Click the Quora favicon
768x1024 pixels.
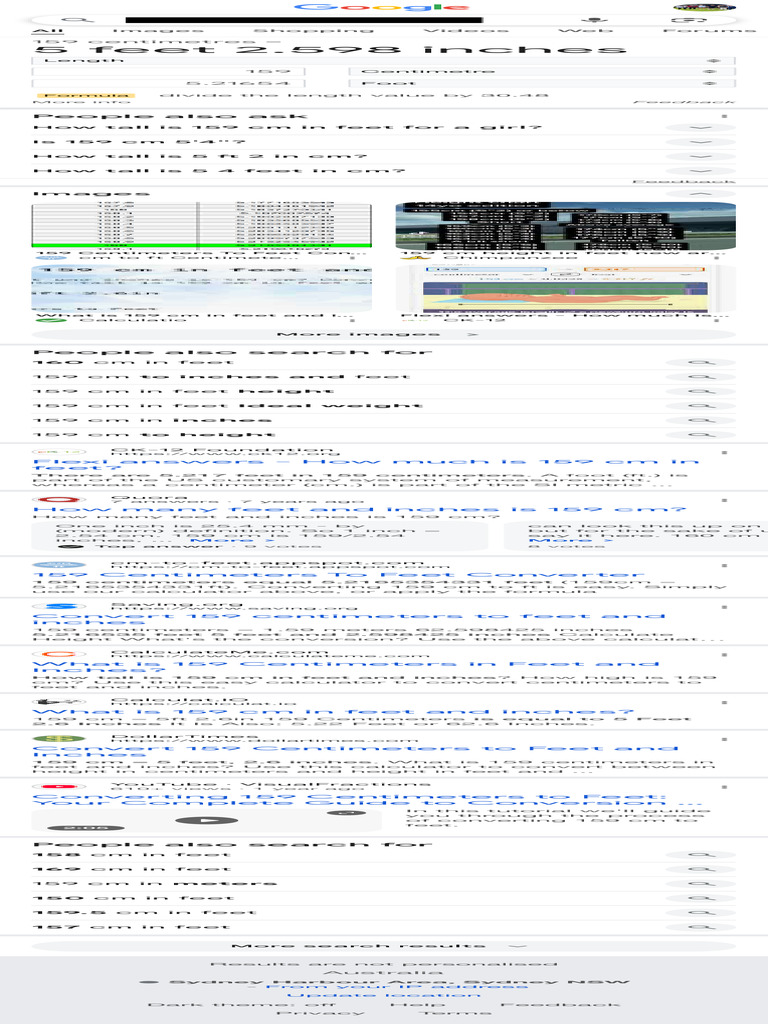pos(60,500)
